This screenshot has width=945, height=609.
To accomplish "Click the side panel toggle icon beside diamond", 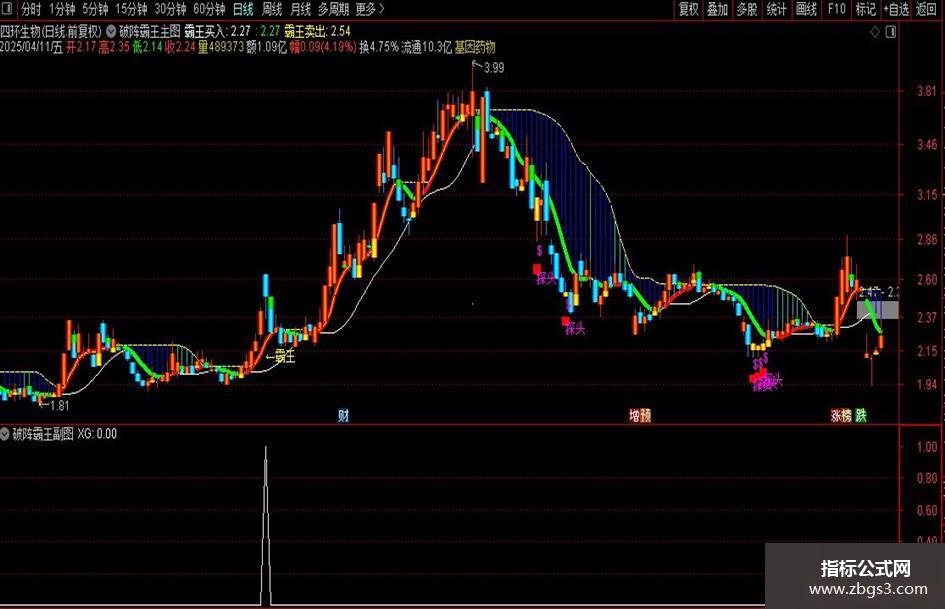I will 891,32.
